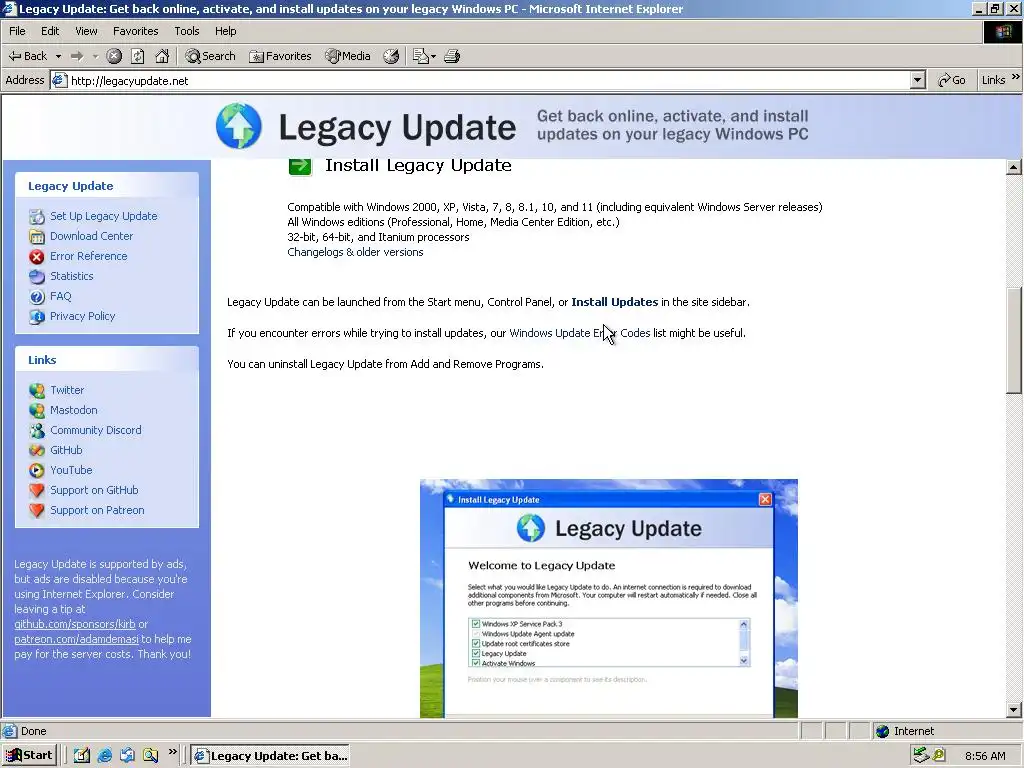Refresh the page with the Refresh icon

(x=138, y=56)
